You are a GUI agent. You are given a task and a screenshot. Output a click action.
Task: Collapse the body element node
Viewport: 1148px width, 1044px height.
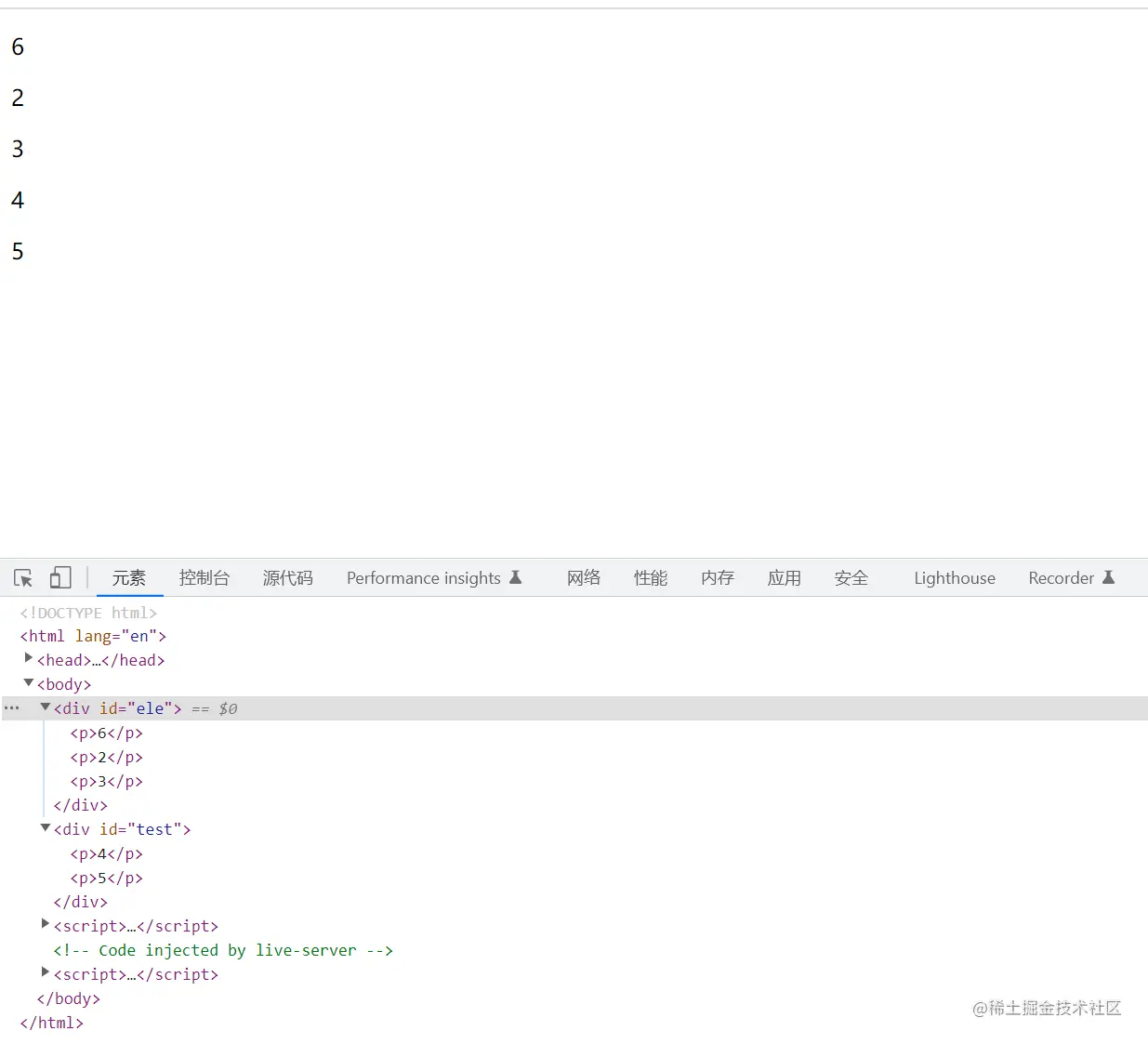29,683
